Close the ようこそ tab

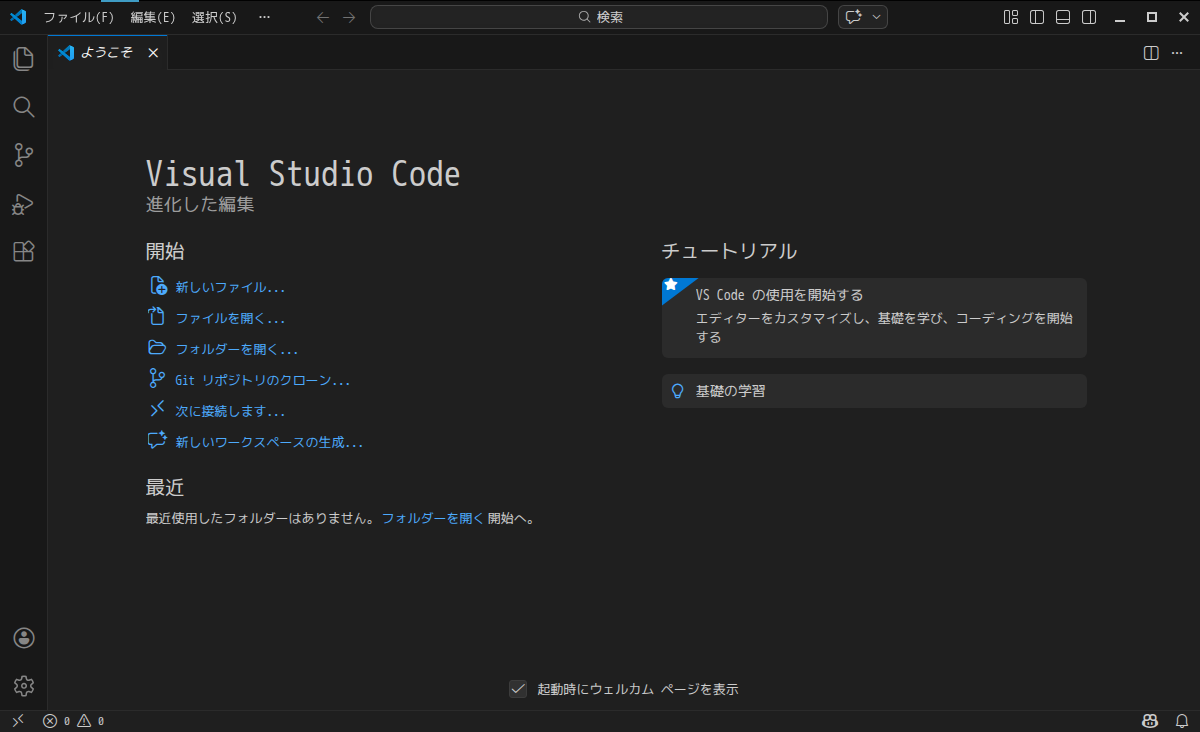point(153,53)
